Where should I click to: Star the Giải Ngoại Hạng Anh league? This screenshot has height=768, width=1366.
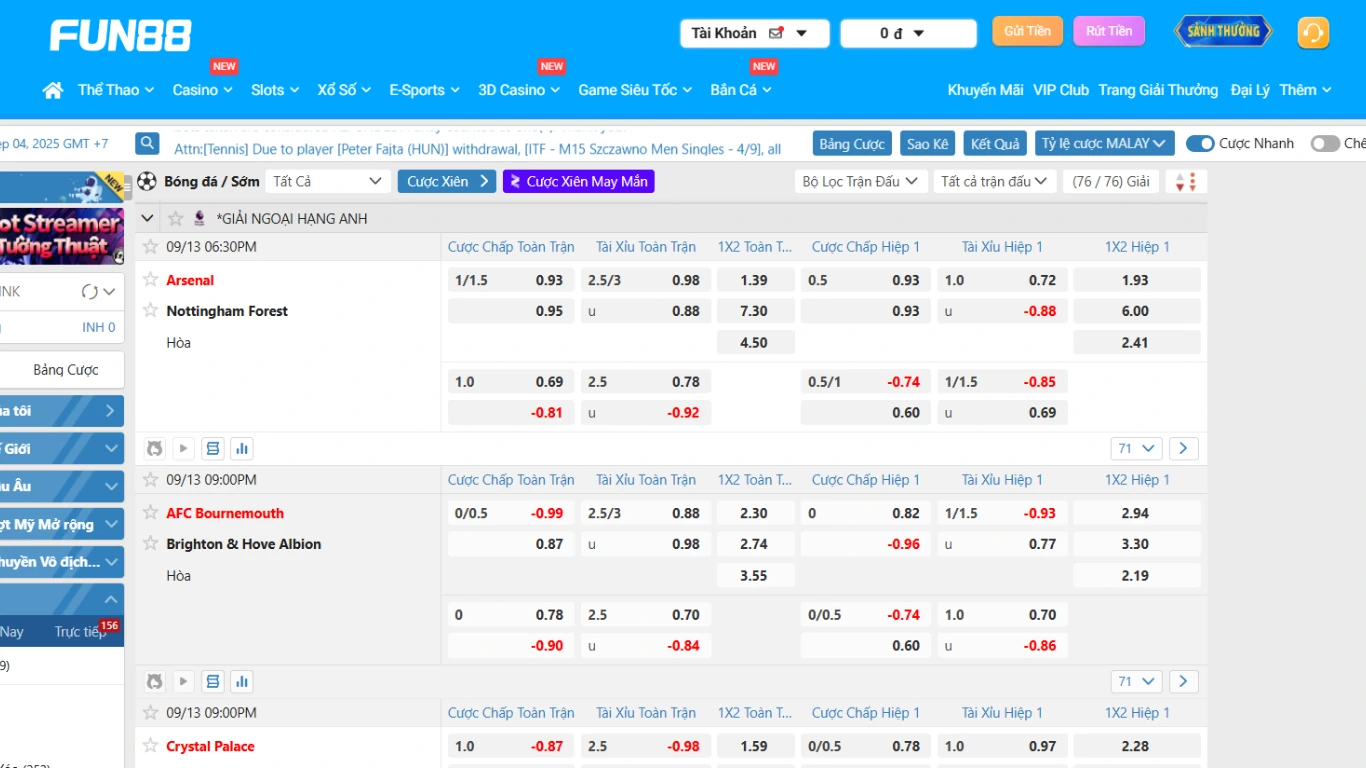tap(176, 218)
